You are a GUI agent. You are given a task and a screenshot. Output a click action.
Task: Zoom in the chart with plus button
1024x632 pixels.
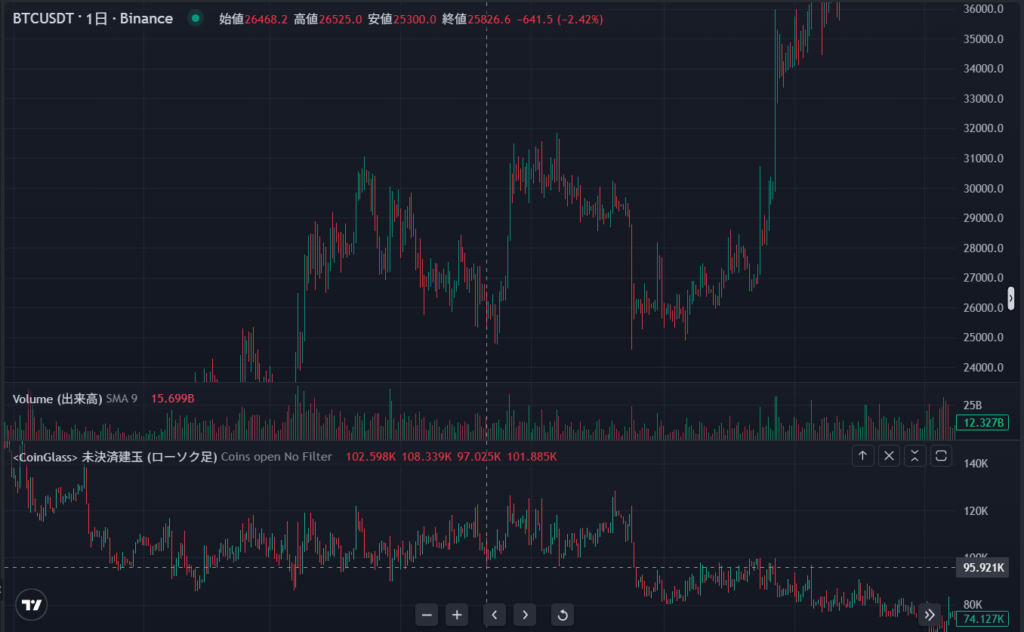(x=457, y=614)
